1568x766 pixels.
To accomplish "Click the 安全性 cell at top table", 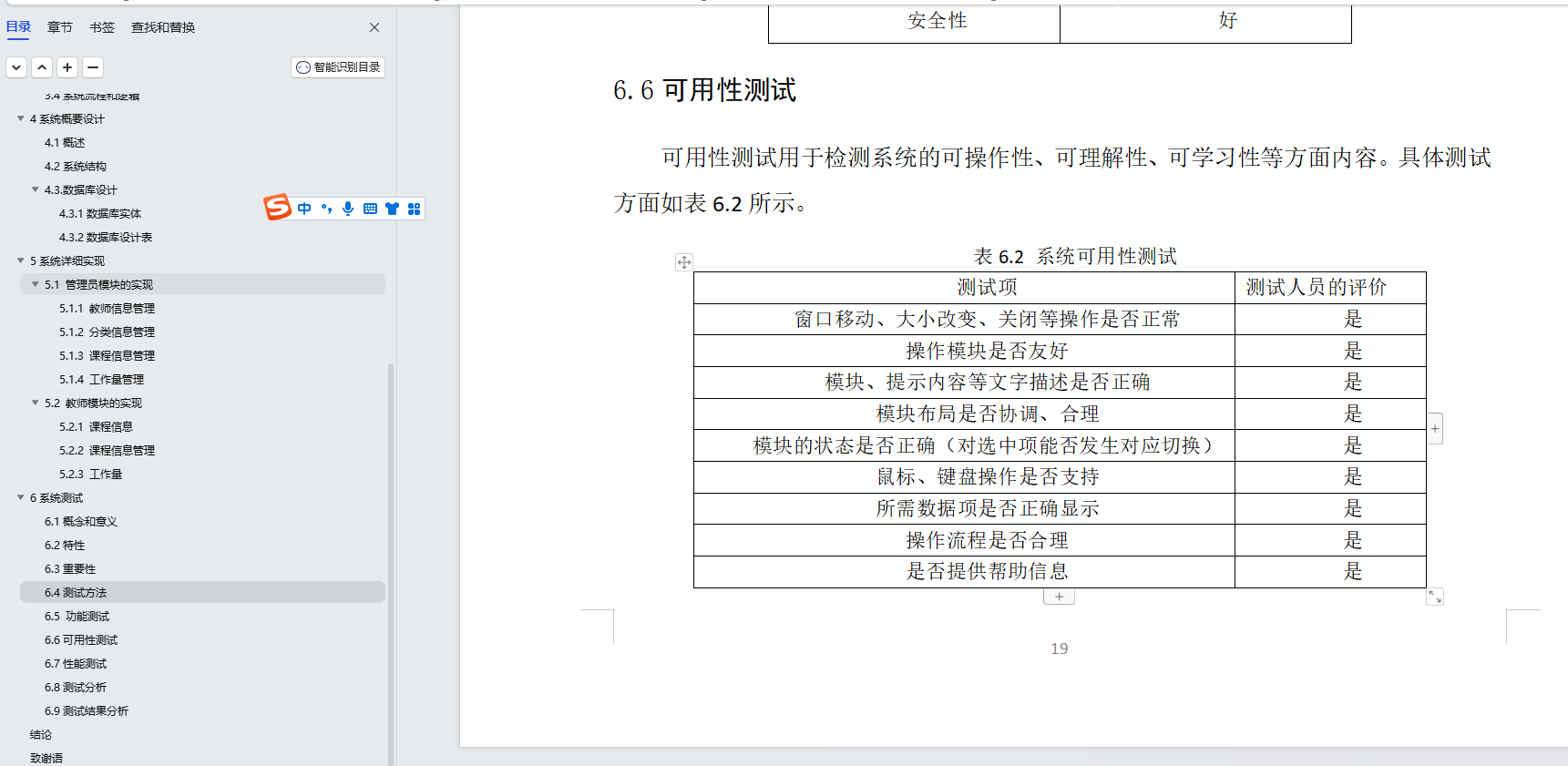I will coord(914,23).
